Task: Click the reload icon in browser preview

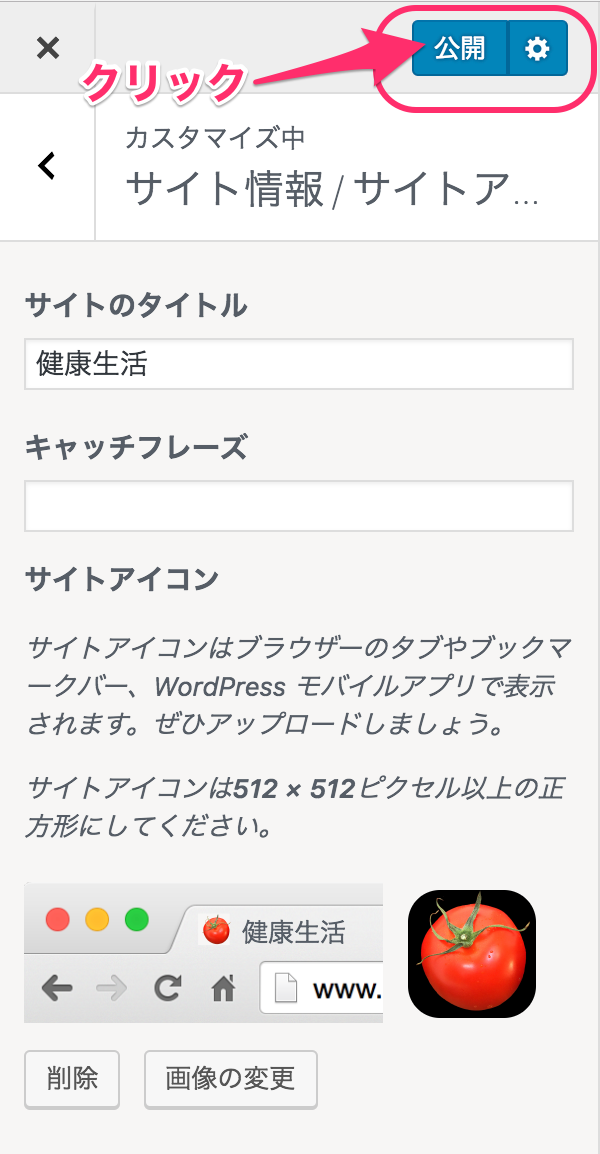Action: (x=167, y=989)
